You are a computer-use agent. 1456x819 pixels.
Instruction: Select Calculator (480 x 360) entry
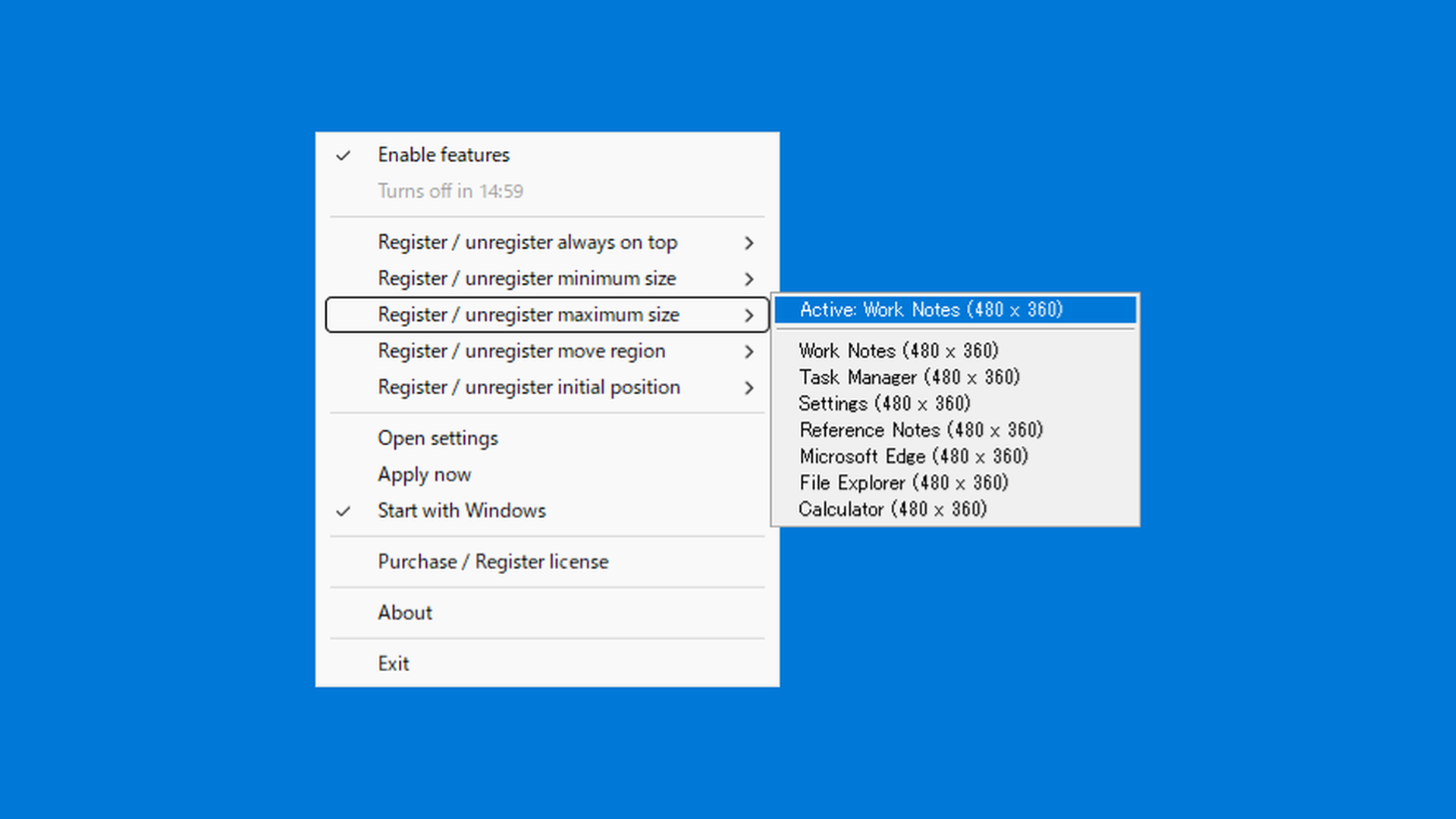pos(955,510)
